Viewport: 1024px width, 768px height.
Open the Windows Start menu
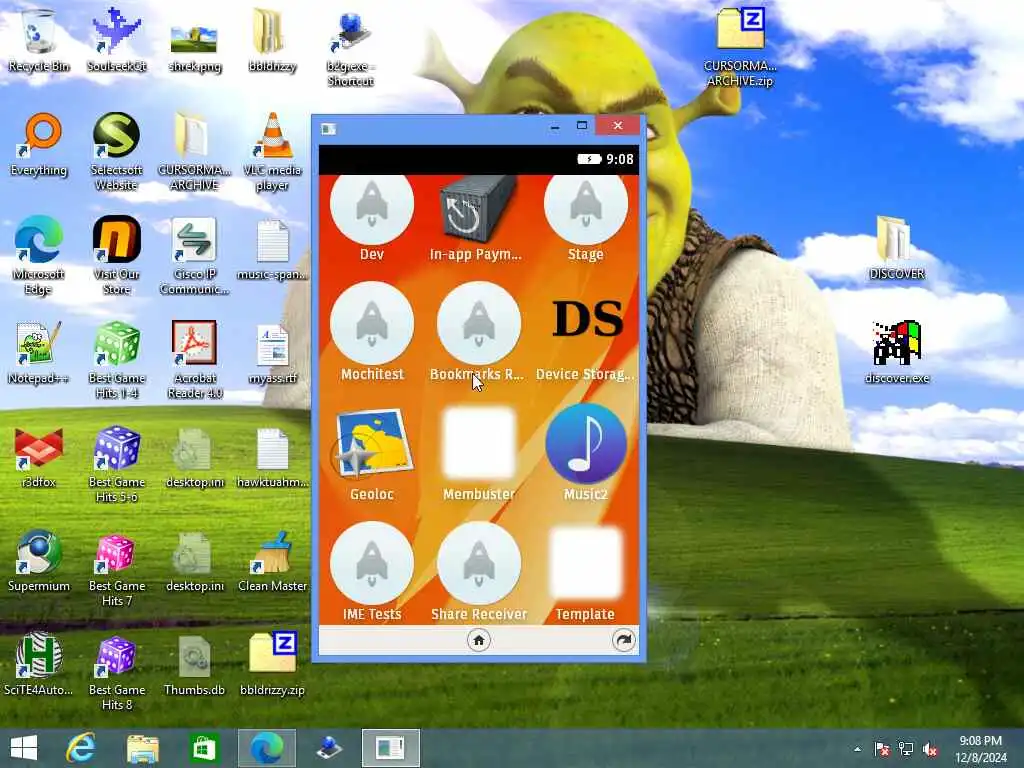(24, 748)
